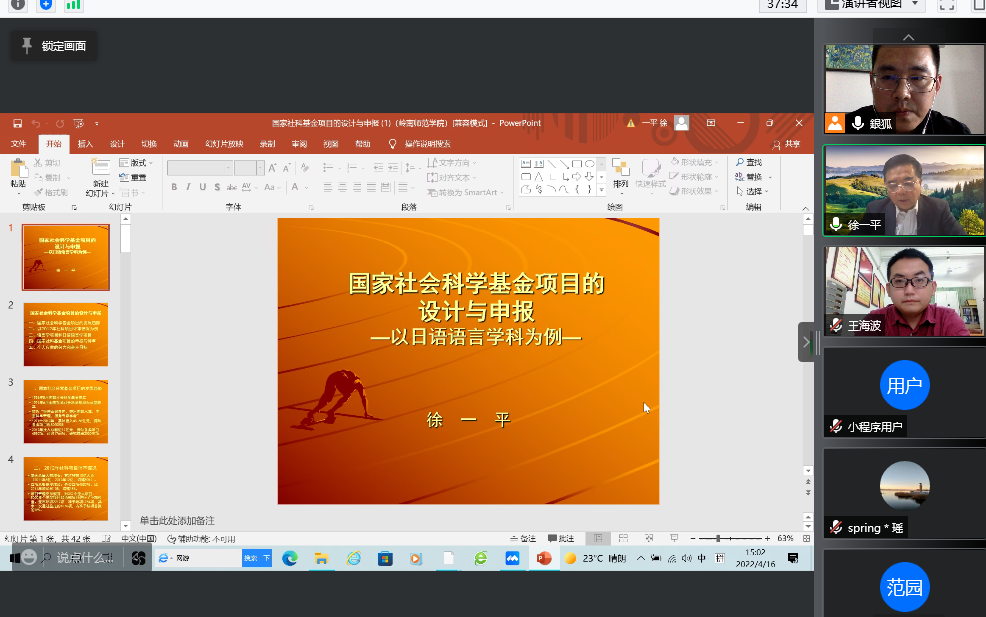Click the muted mic icon for spring * 瑶
Image resolution: width=986 pixels, height=617 pixels.
coord(836,527)
